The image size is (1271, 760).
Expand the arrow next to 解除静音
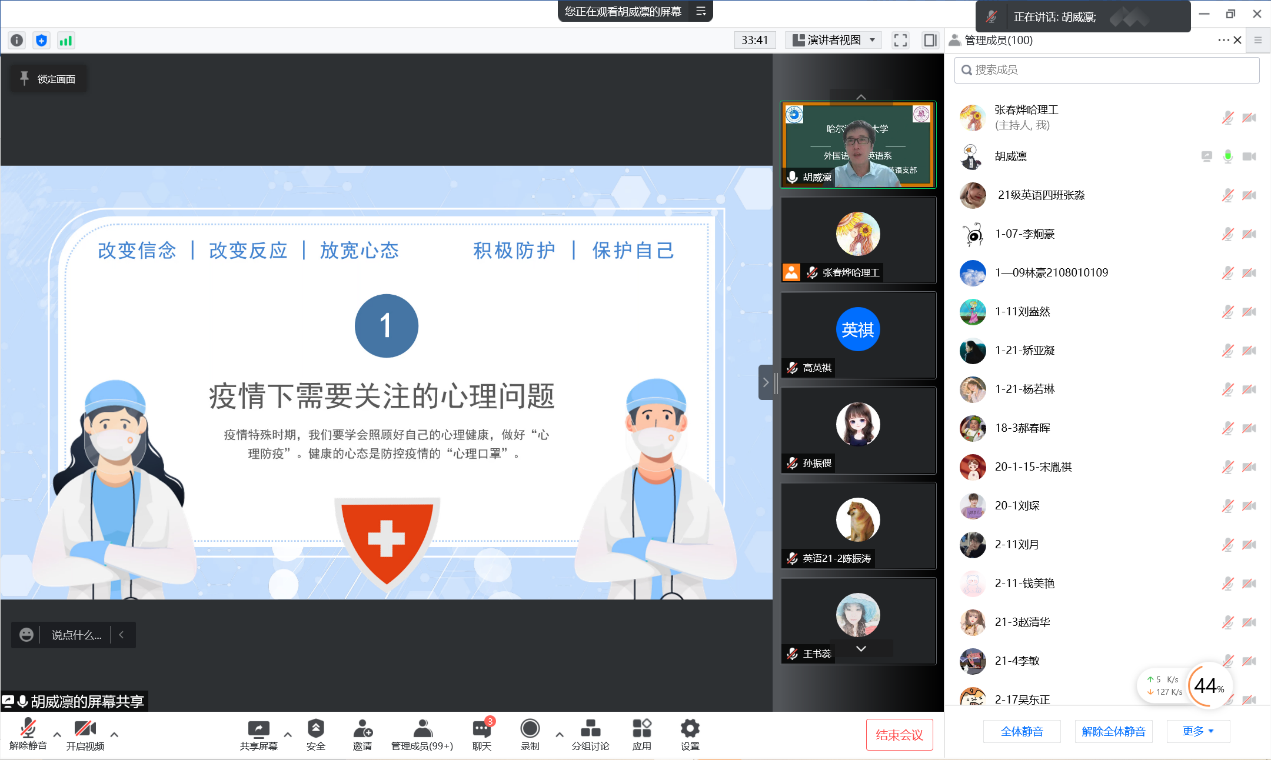pos(57,735)
